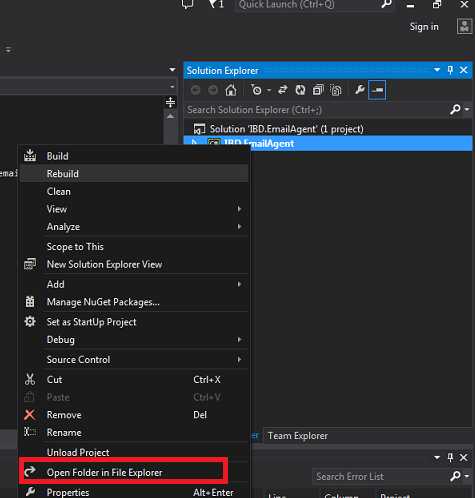Image resolution: width=475 pixels, height=498 pixels.
Task: Toggle the Solution Explorer auto-hide pin
Action: coord(450,70)
